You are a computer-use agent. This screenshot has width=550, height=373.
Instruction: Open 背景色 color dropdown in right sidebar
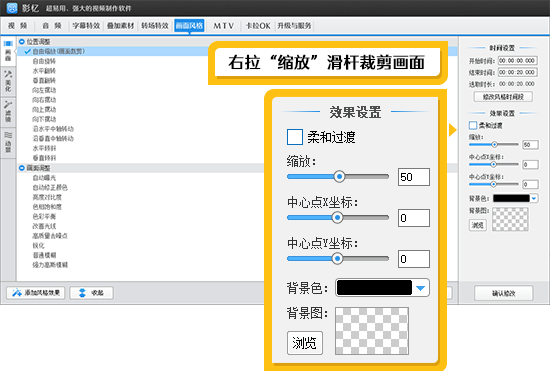pos(515,199)
